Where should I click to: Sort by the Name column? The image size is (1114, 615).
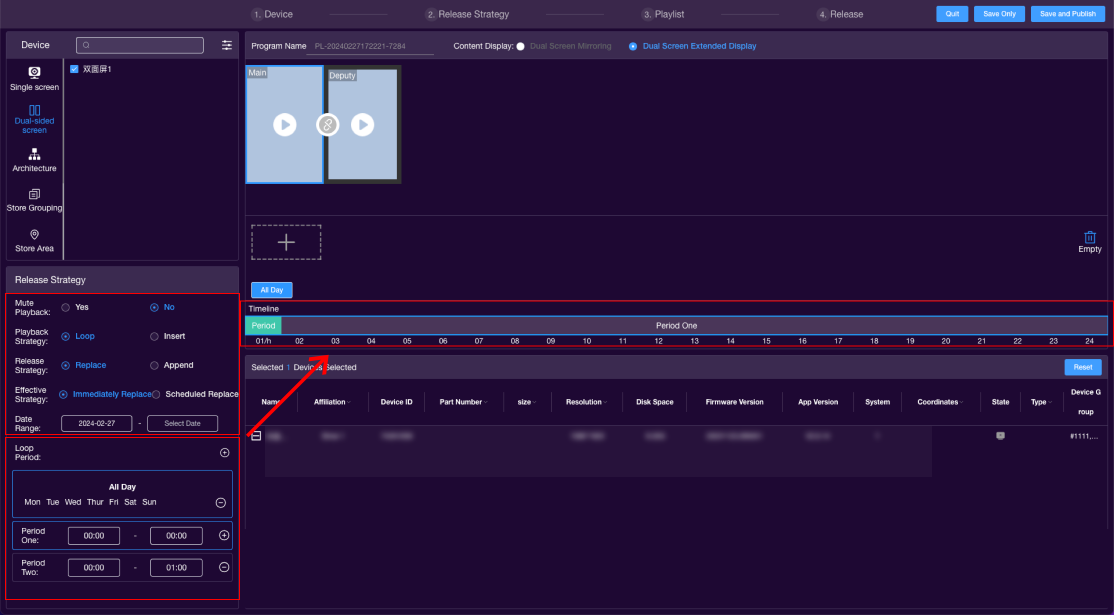click(271, 402)
